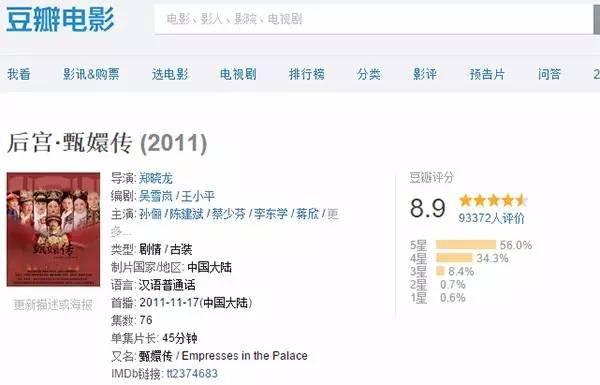Open the 我看 navigation item
The image size is (600, 385).
point(19,74)
